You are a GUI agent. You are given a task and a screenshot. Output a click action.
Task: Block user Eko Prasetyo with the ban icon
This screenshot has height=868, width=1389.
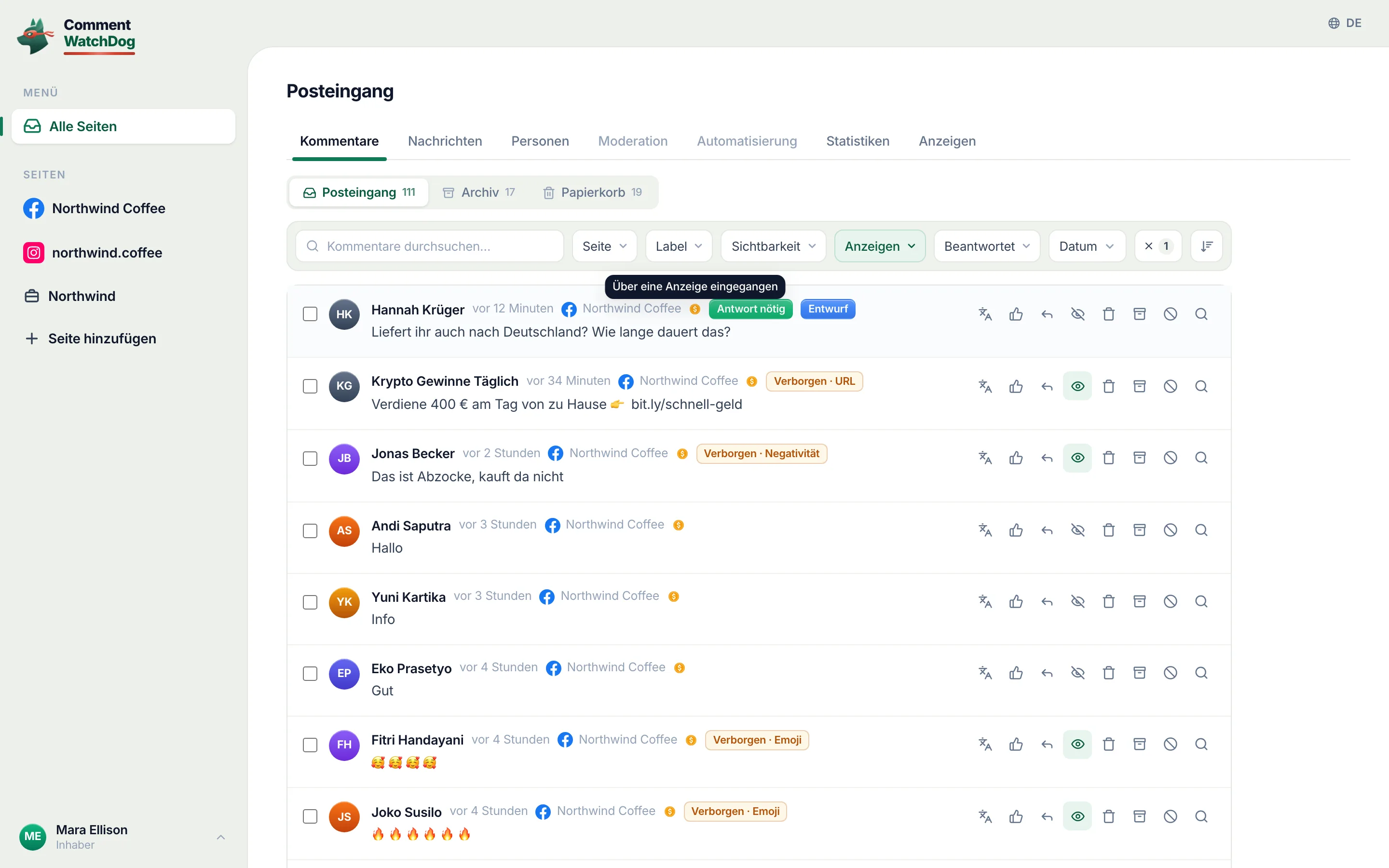point(1171,673)
